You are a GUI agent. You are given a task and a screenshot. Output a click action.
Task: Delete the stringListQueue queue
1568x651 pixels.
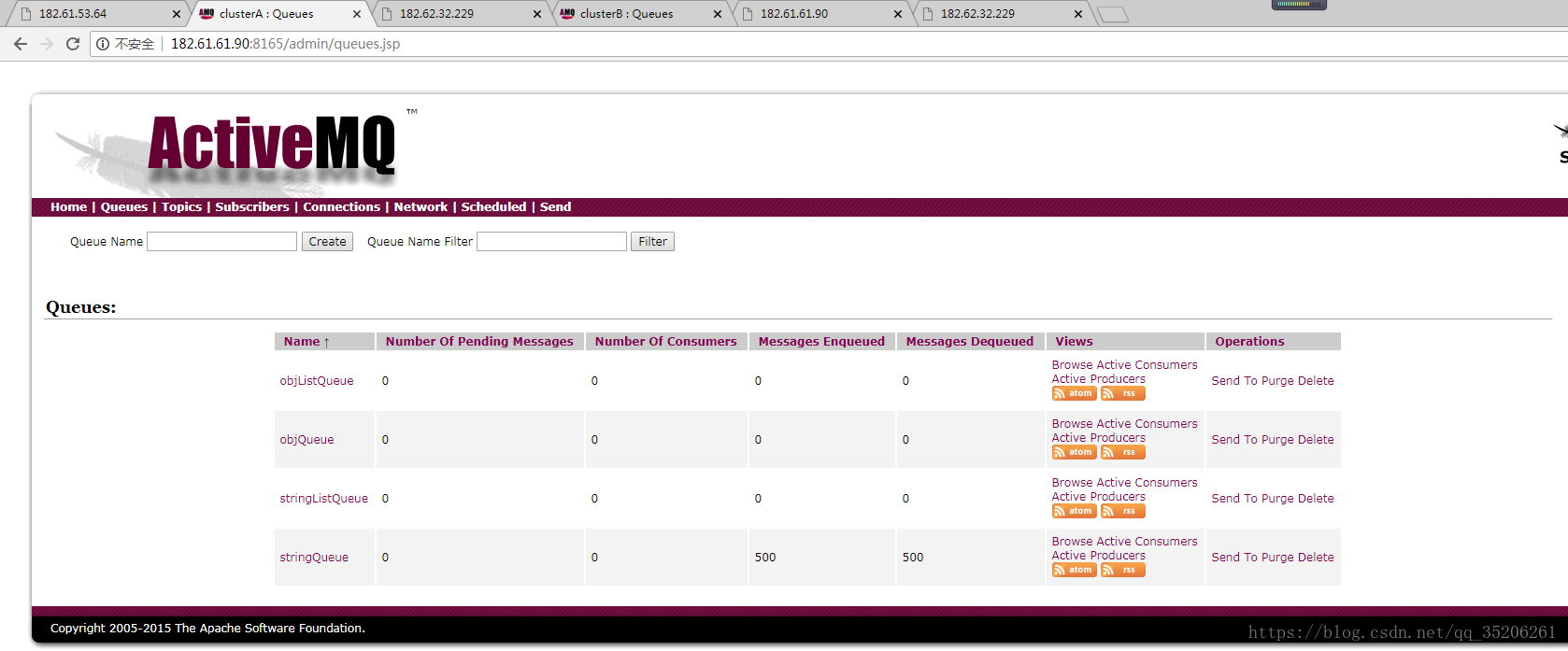1316,499
